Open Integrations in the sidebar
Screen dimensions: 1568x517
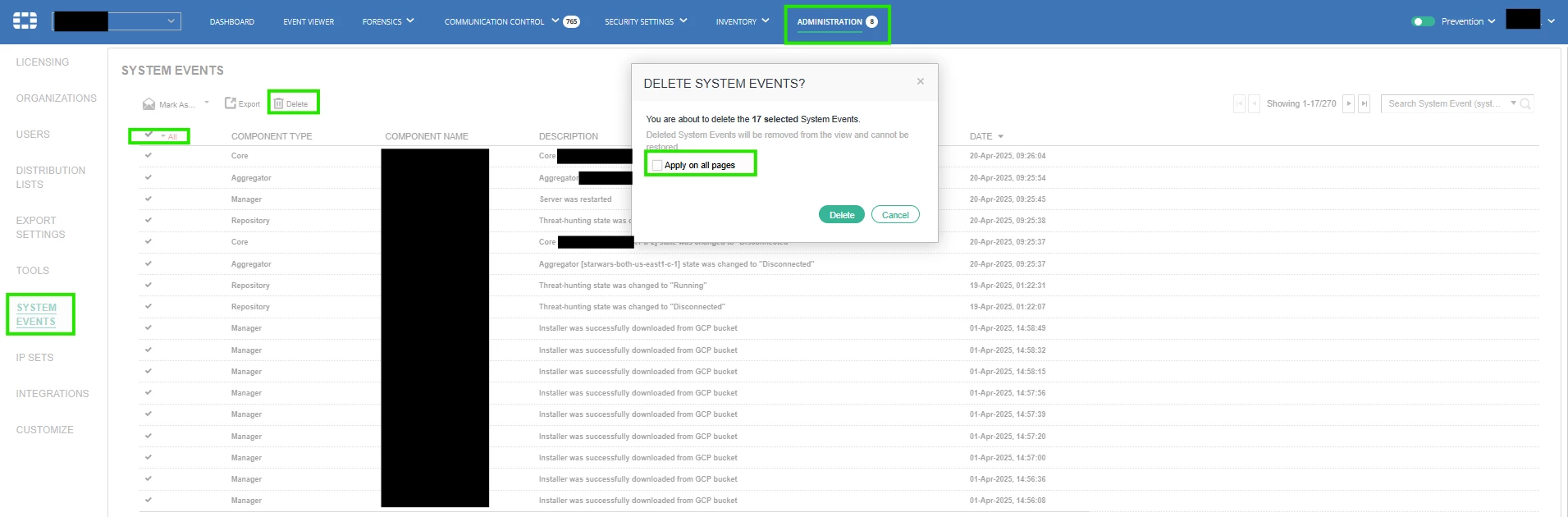(53, 394)
